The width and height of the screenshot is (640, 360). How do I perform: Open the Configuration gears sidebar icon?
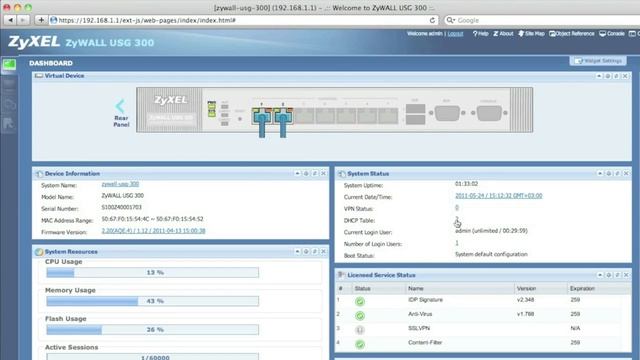point(9,105)
